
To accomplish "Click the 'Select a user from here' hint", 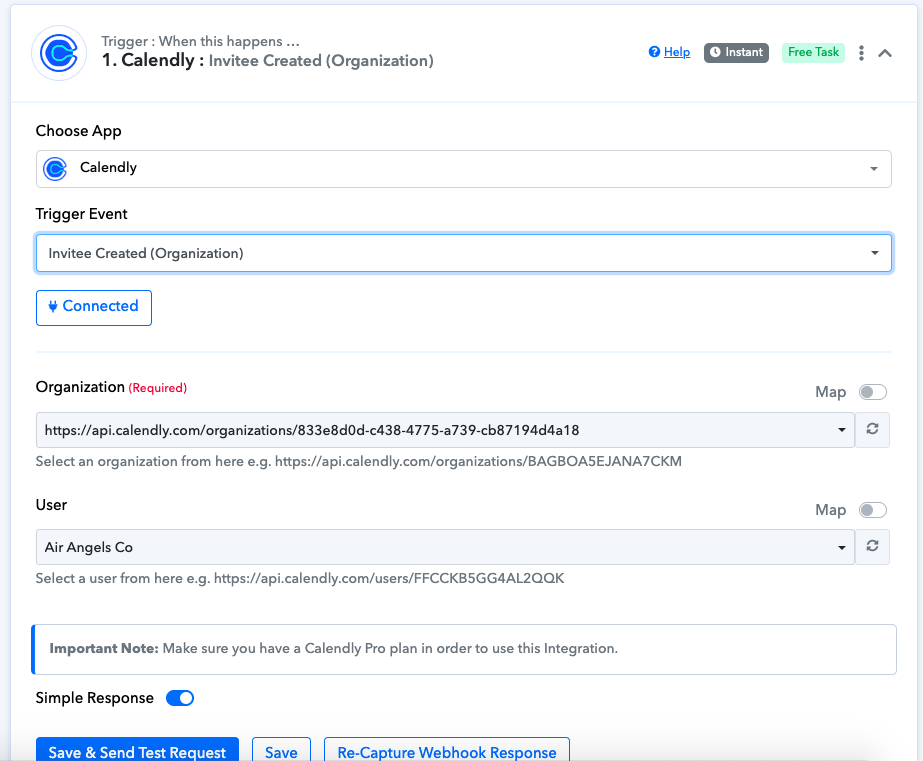I will click(300, 579).
